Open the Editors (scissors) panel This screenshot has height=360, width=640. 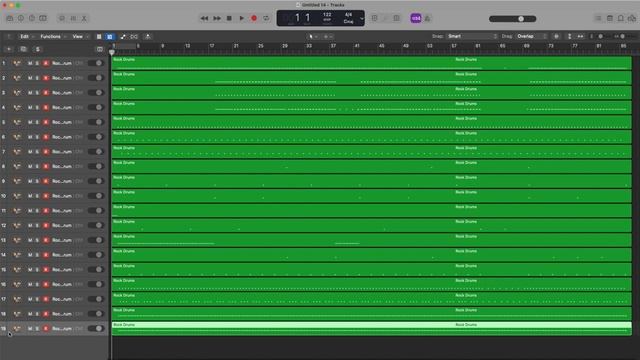[84, 18]
